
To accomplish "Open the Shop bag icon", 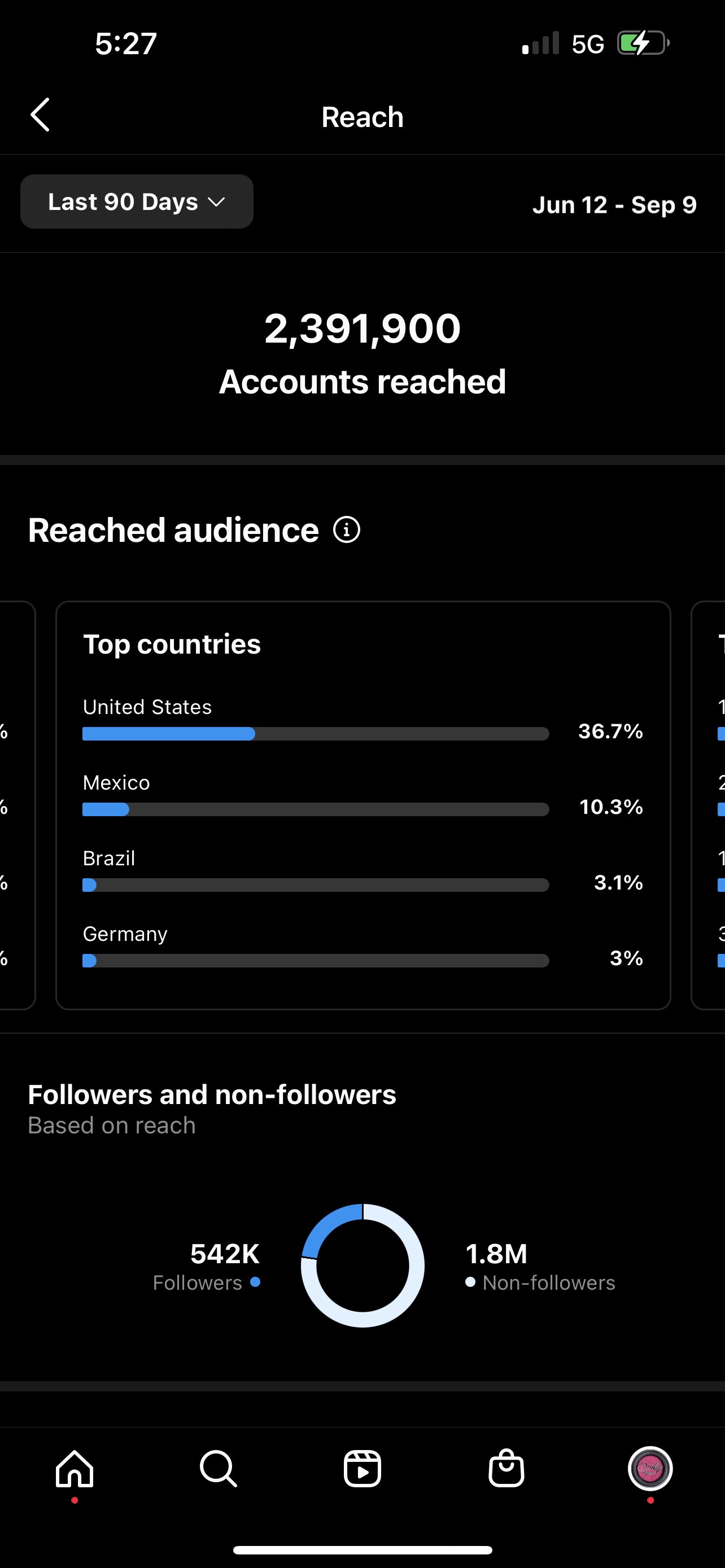I will pos(506,1469).
